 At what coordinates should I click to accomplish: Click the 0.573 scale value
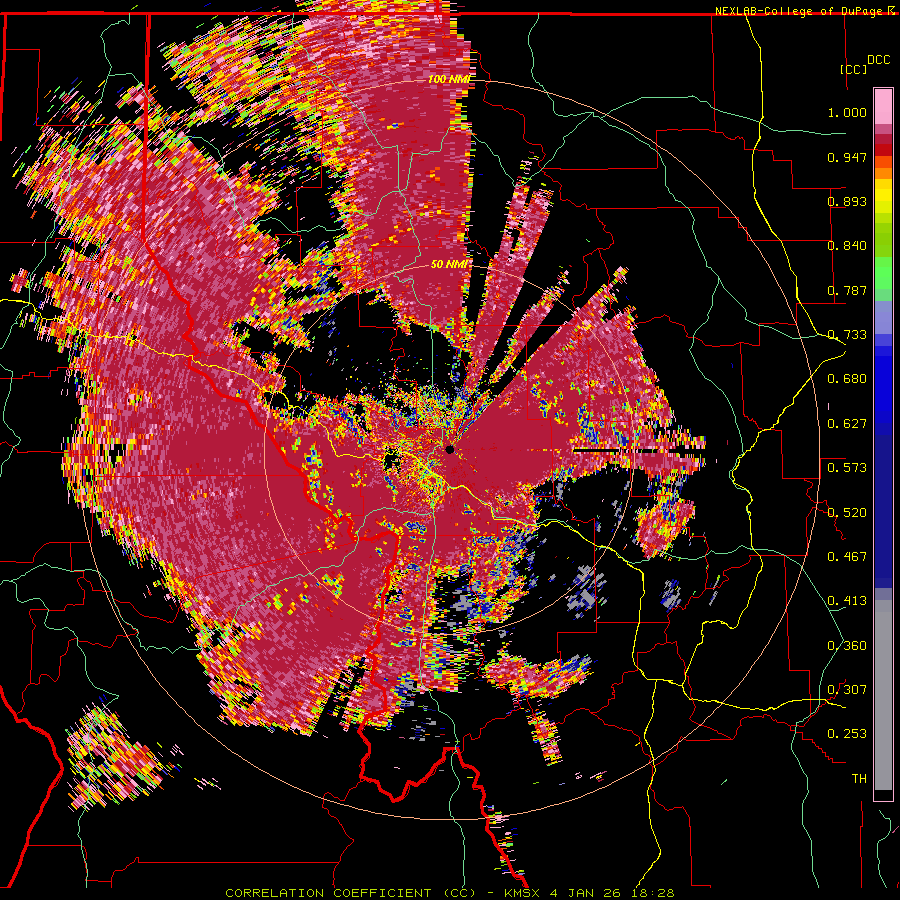847,468
